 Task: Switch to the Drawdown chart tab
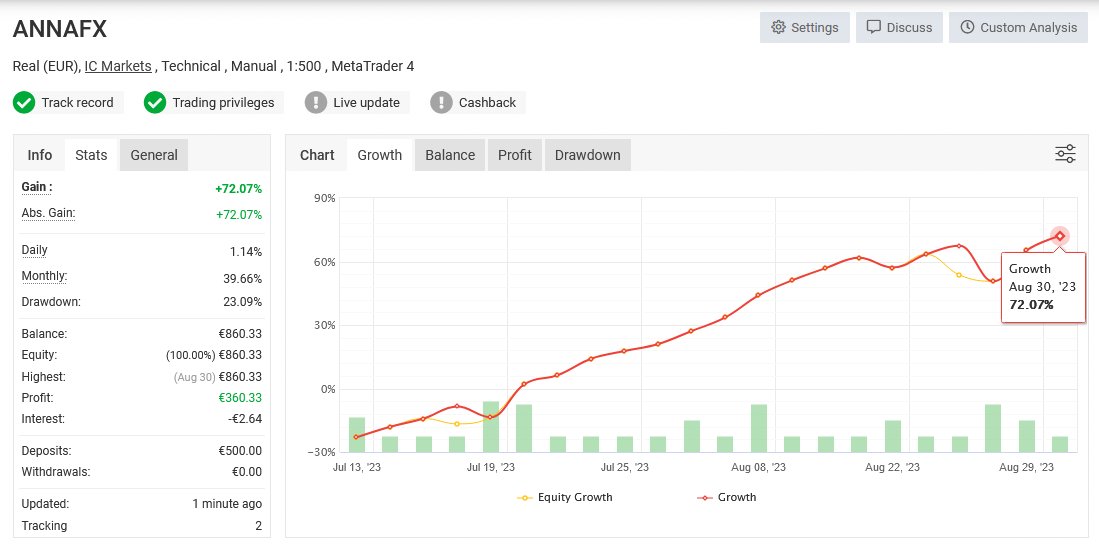coord(587,155)
